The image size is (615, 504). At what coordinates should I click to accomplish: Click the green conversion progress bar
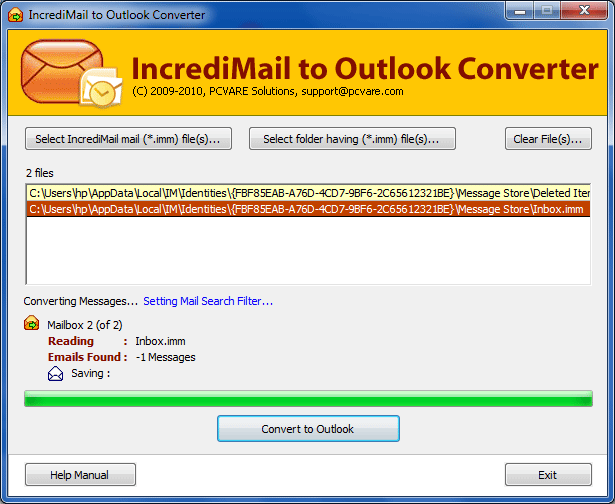[x=308, y=398]
